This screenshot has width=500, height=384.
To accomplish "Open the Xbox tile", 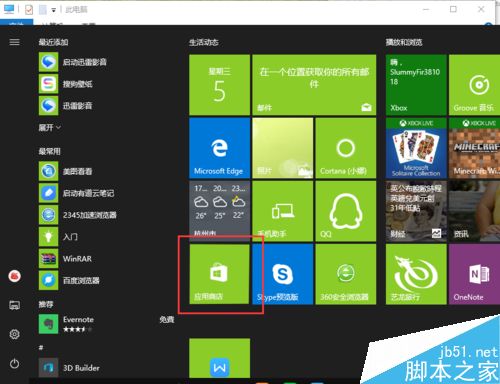I will (x=416, y=85).
